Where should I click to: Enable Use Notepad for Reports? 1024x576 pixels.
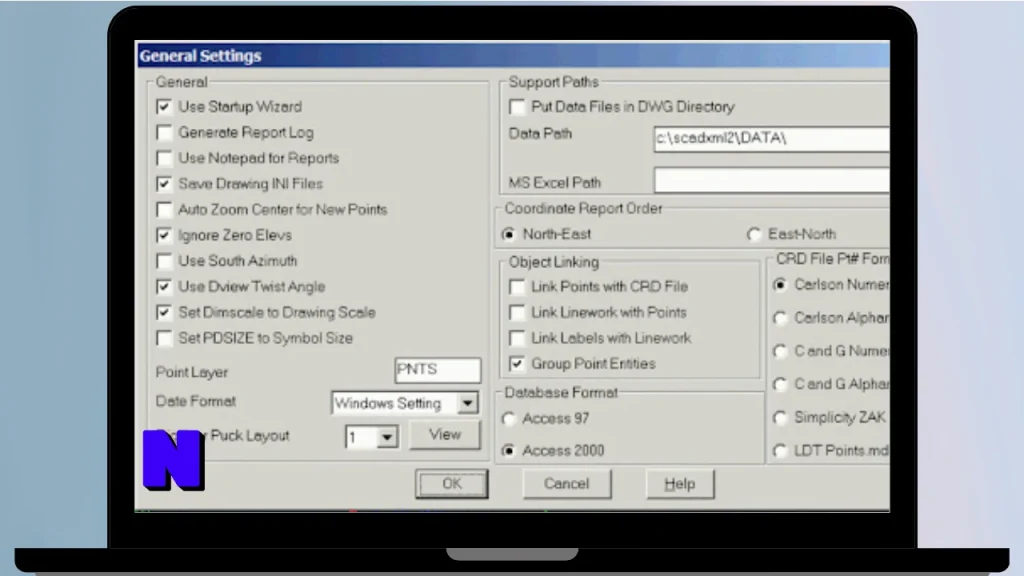(x=164, y=158)
